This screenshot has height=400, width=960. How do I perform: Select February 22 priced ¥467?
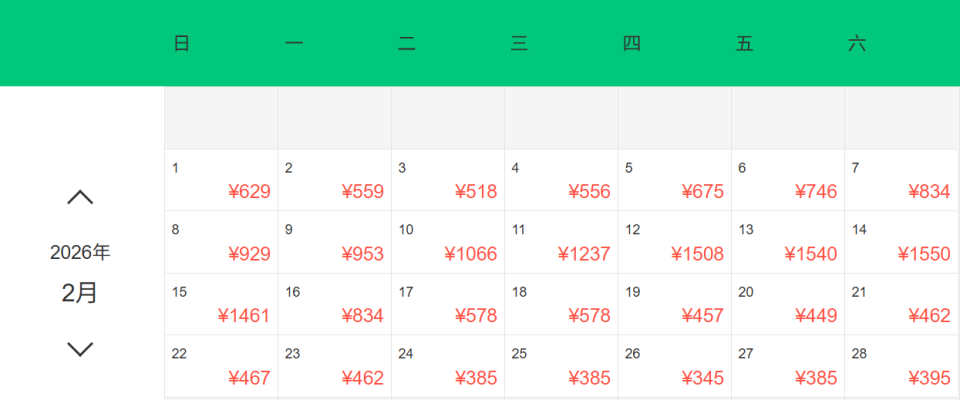tap(221, 367)
